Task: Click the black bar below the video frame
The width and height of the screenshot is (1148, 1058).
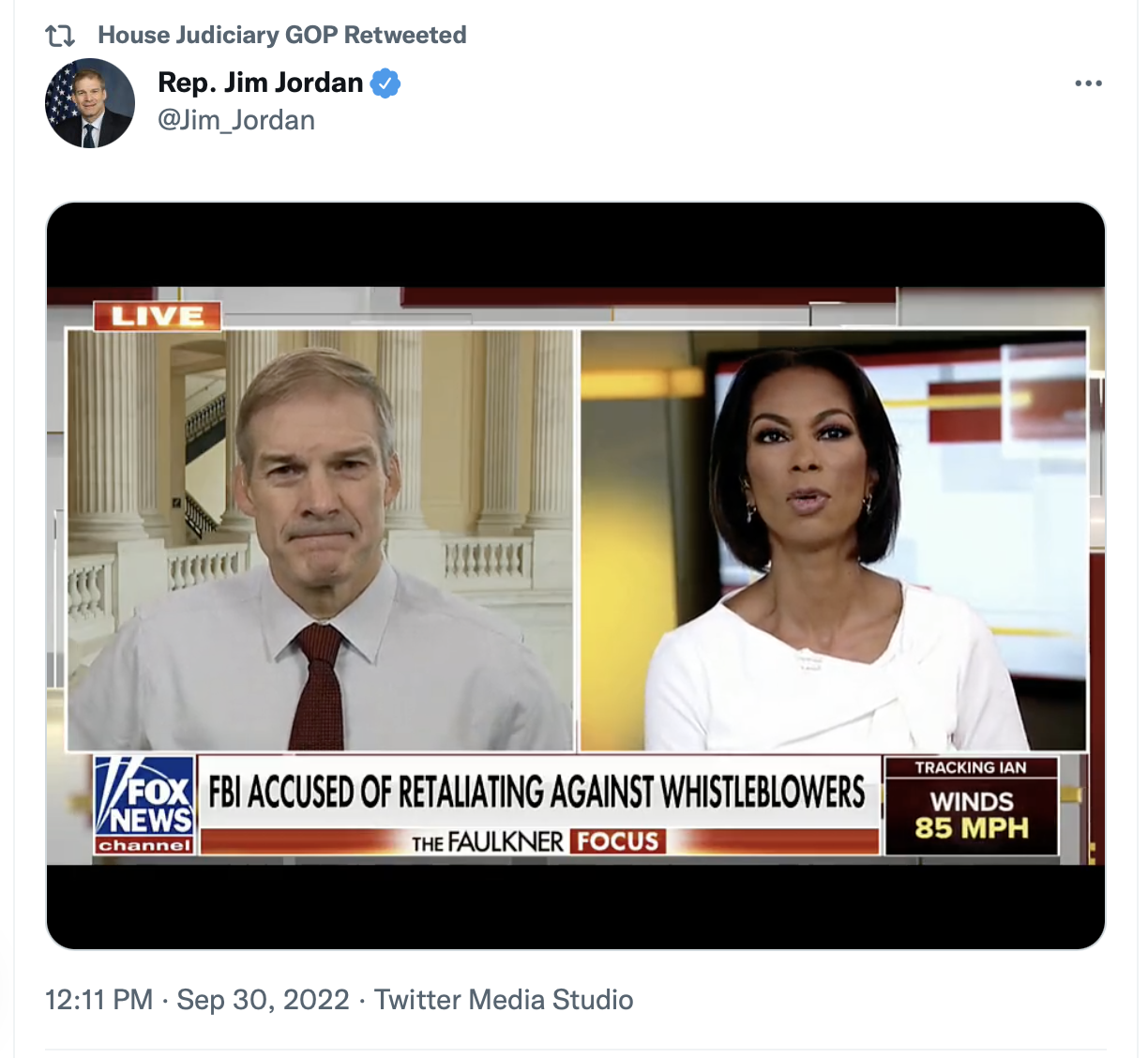Action: (x=576, y=906)
